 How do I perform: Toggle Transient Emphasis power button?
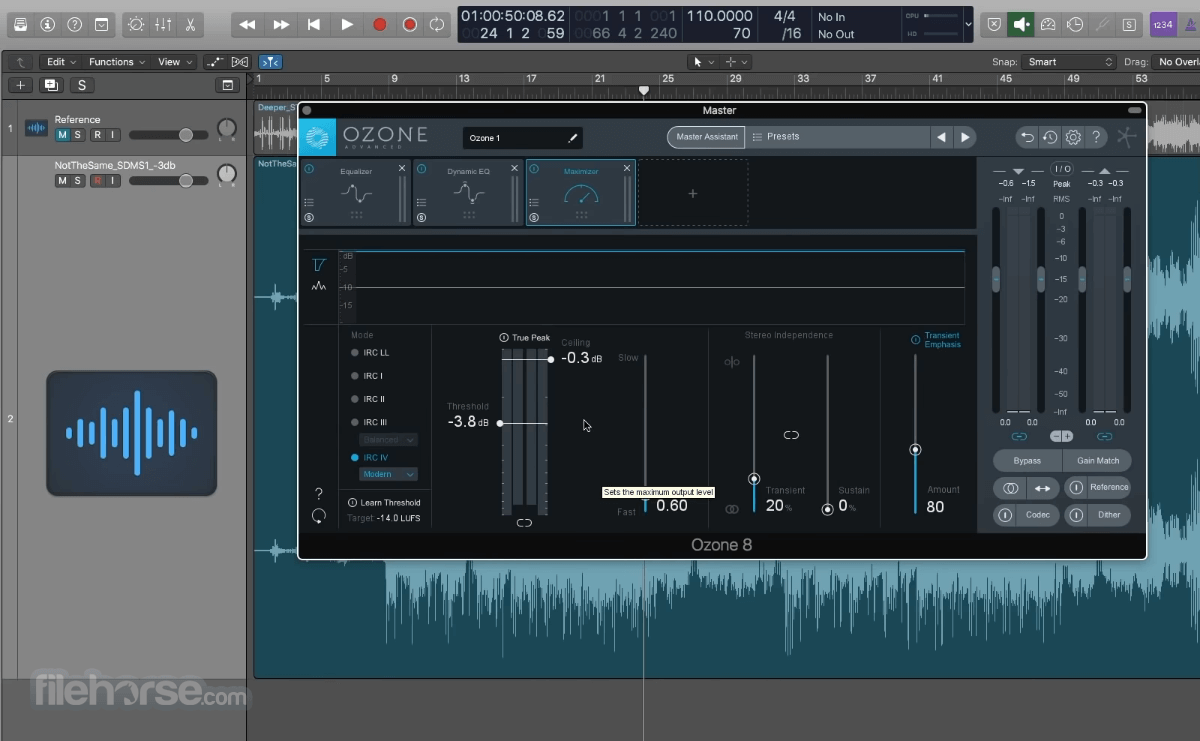click(915, 340)
